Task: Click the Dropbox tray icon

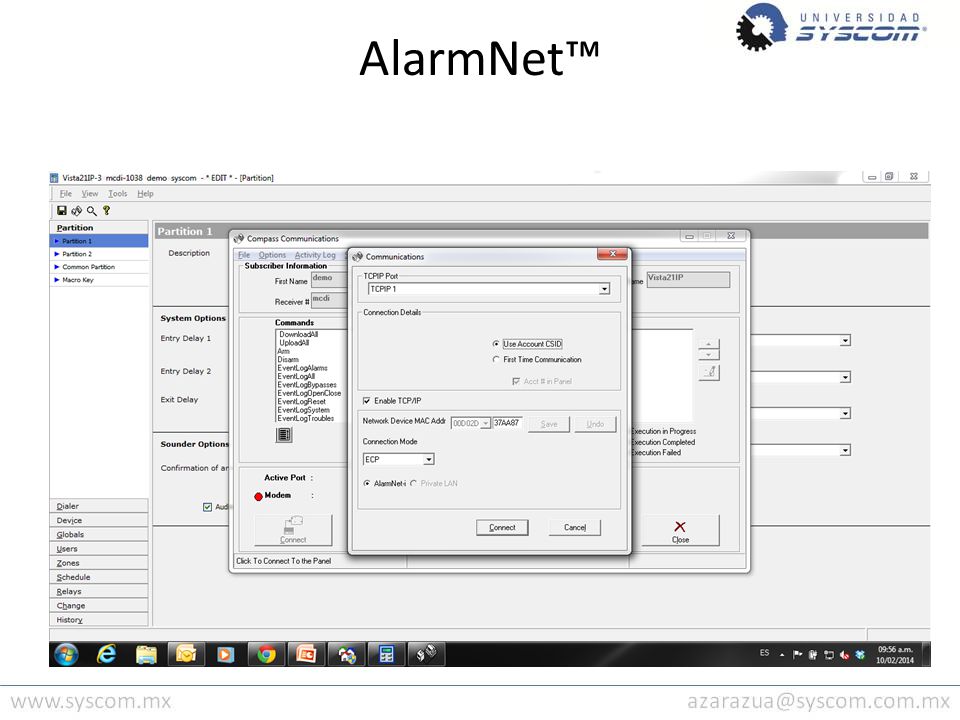Action: pyautogui.click(x=860, y=655)
